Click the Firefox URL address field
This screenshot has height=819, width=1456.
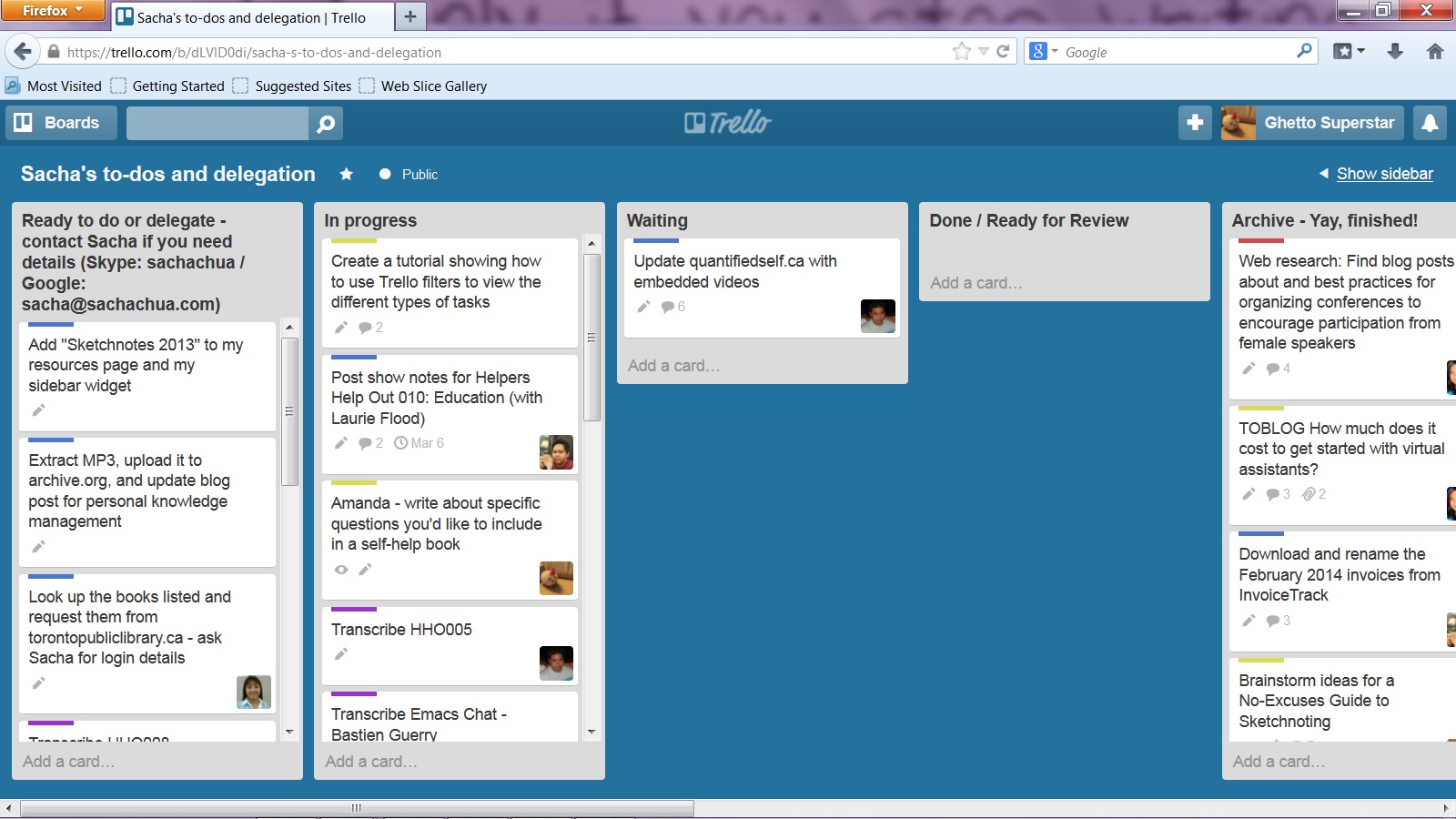[505, 52]
